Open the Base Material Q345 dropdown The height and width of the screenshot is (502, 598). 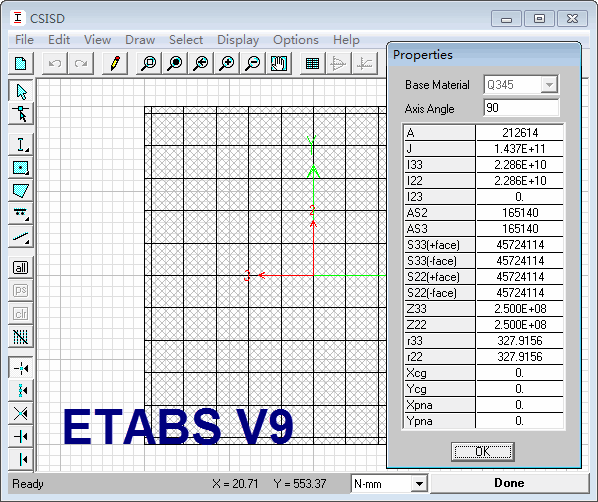click(x=549, y=85)
